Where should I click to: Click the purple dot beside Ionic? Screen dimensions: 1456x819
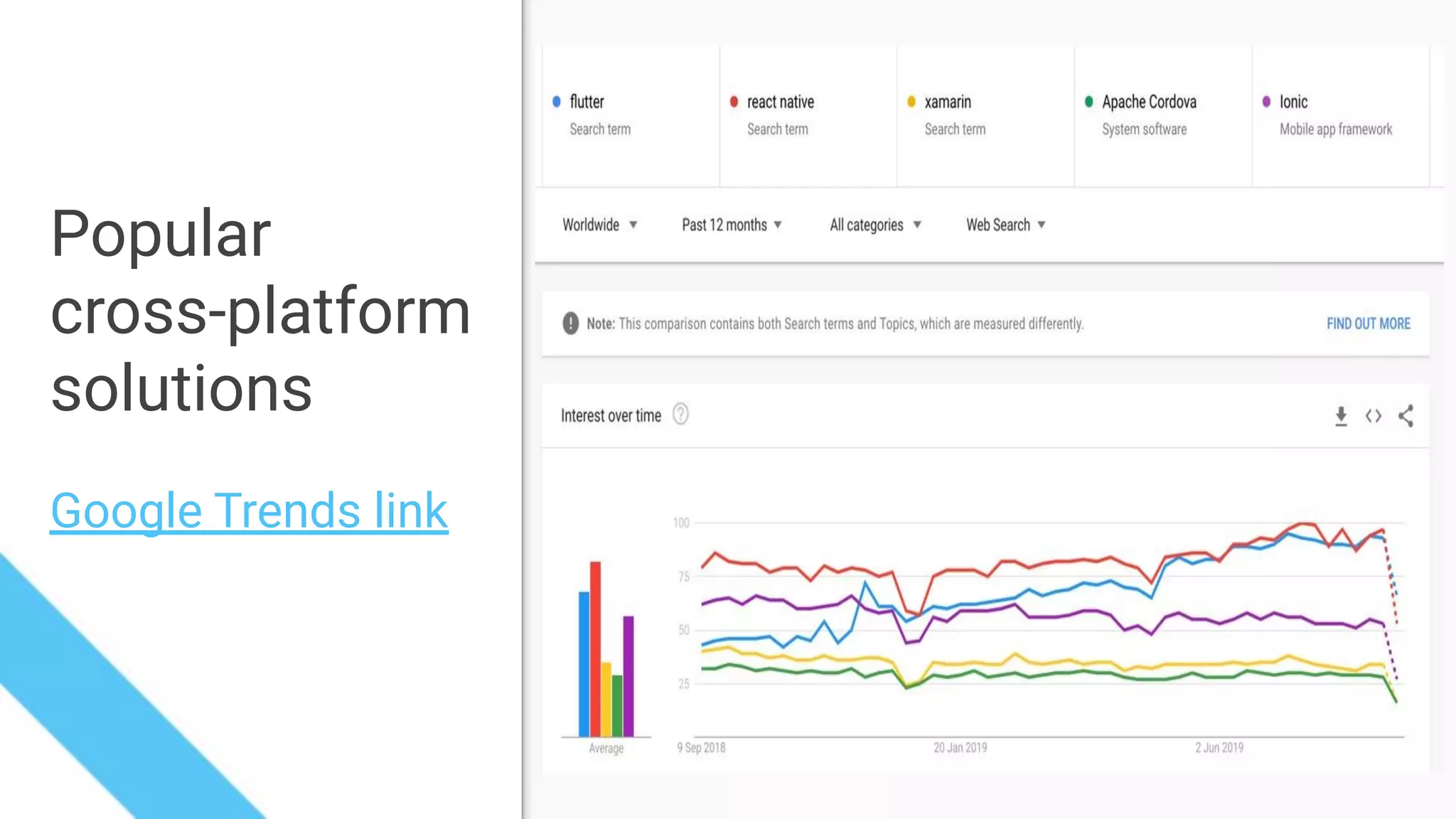tap(1266, 102)
